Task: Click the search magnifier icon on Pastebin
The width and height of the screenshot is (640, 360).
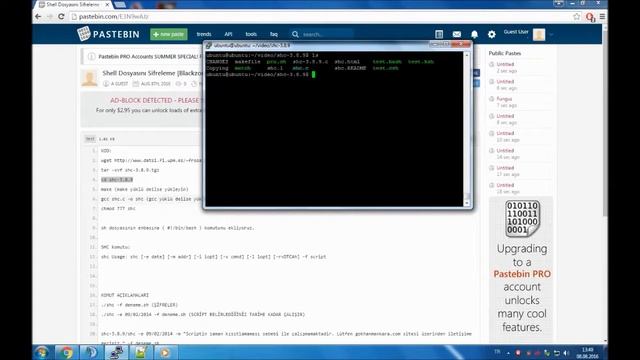Action: point(295,34)
